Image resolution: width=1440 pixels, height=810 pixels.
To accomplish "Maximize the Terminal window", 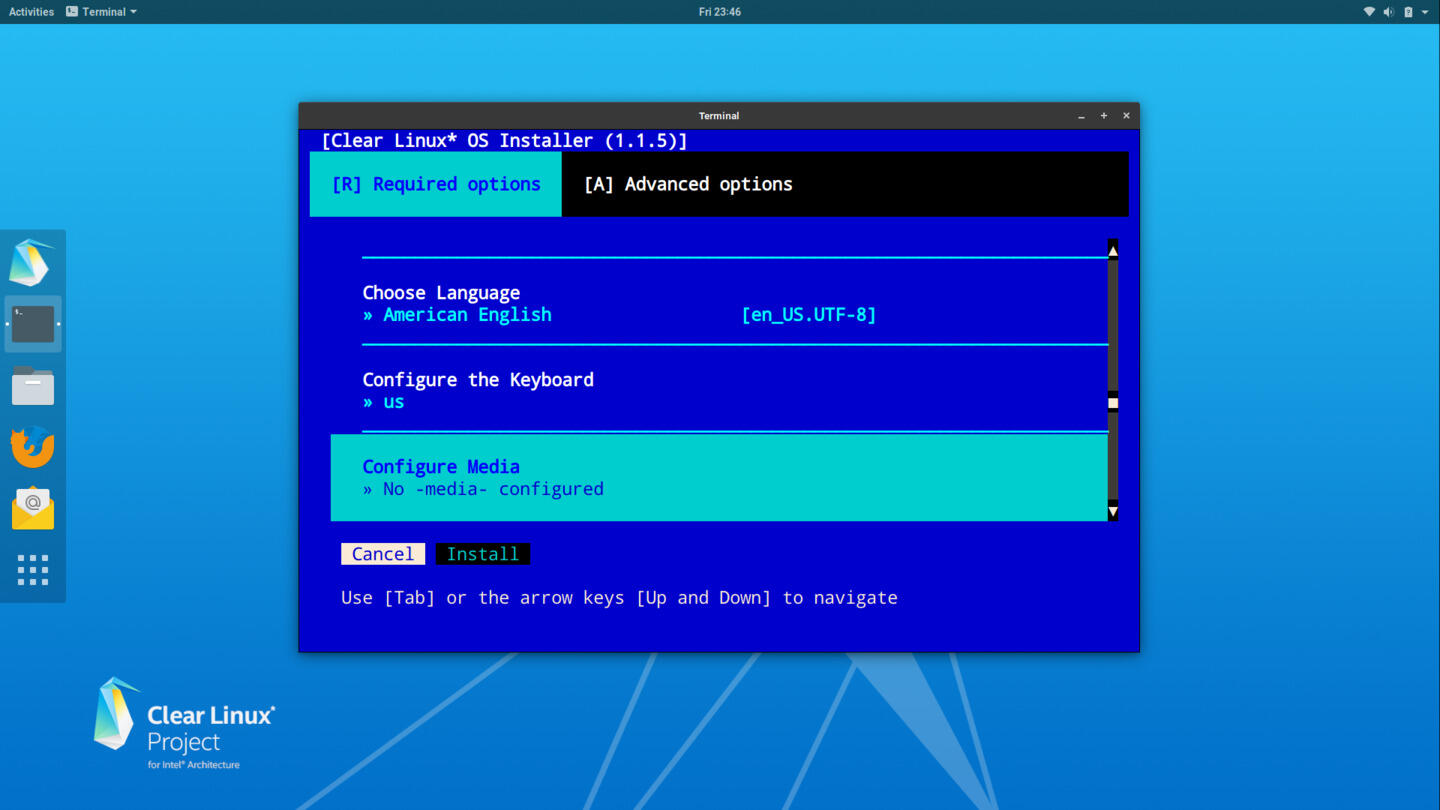I will [1104, 116].
